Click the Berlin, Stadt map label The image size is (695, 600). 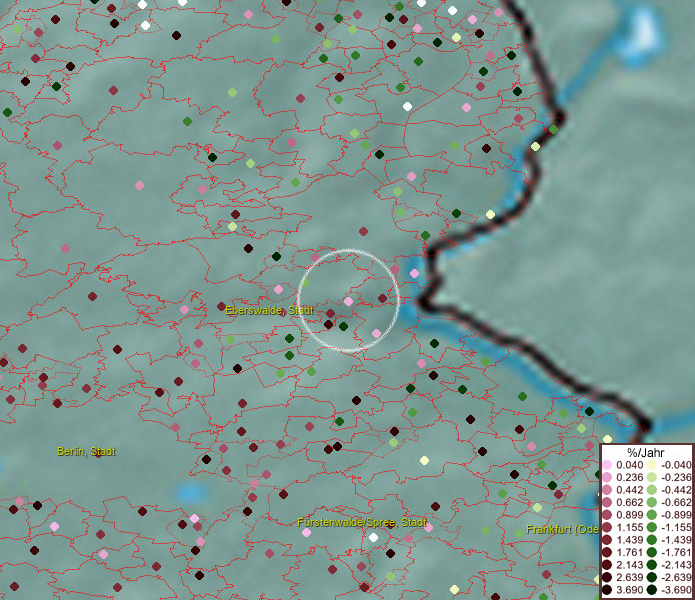pos(86,452)
